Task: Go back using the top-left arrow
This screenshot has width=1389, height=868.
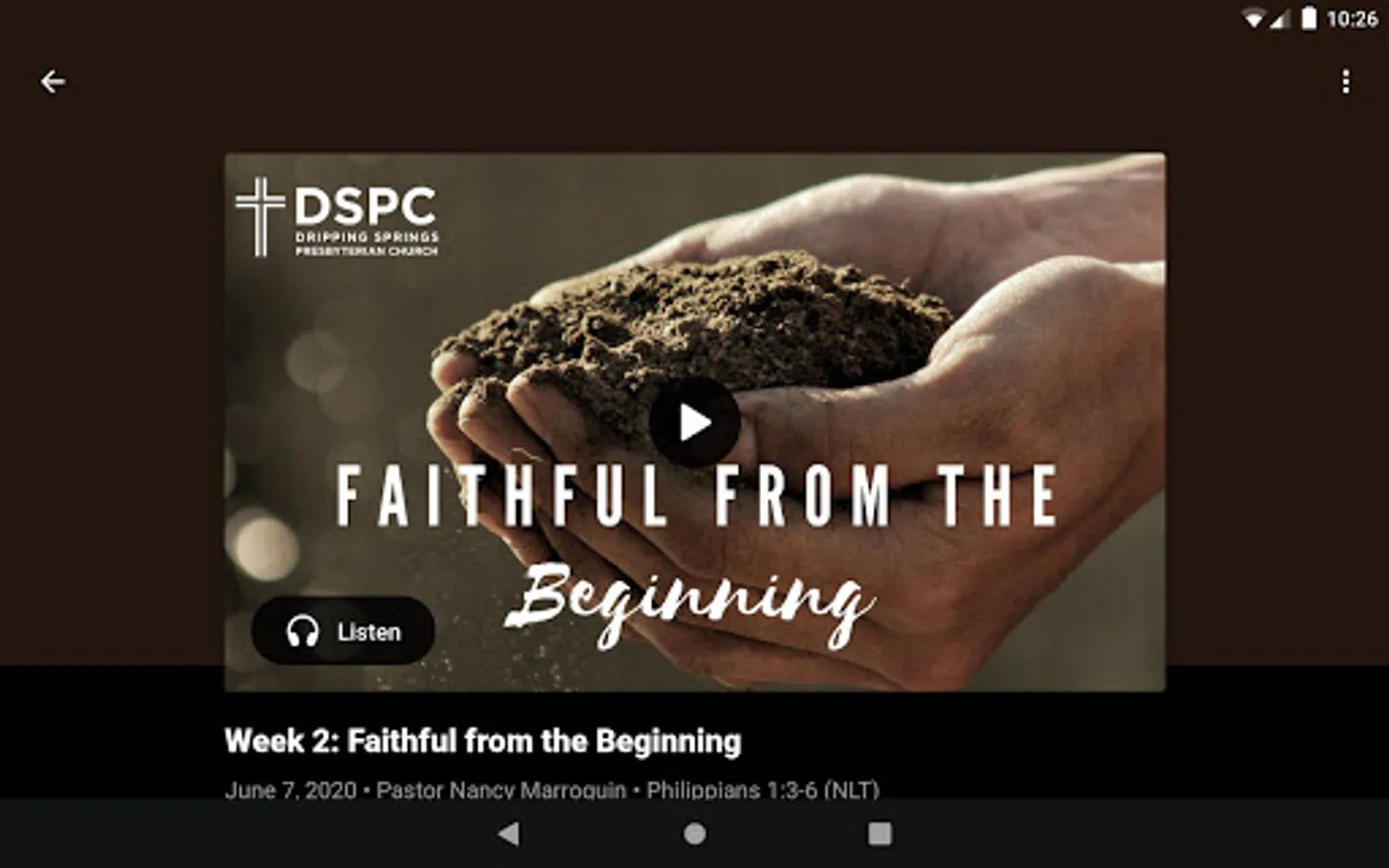Action: pyautogui.click(x=53, y=82)
